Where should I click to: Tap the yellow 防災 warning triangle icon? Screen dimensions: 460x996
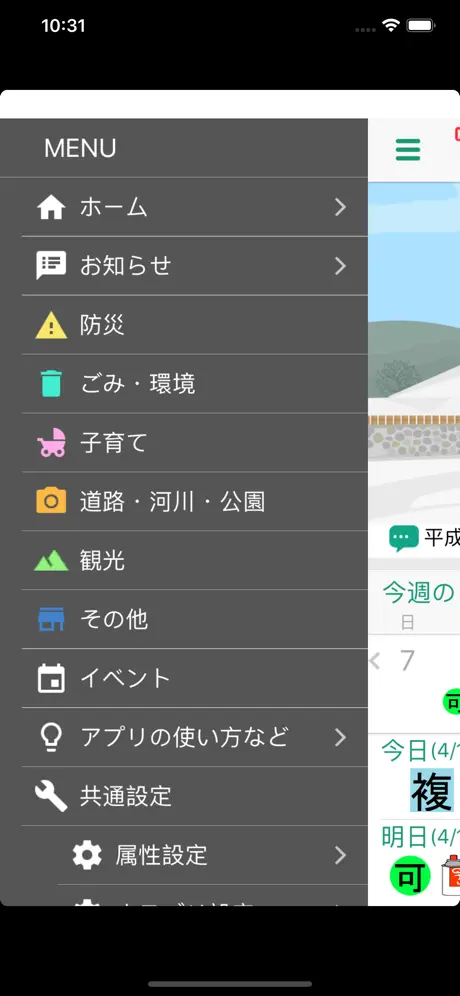click(51, 325)
